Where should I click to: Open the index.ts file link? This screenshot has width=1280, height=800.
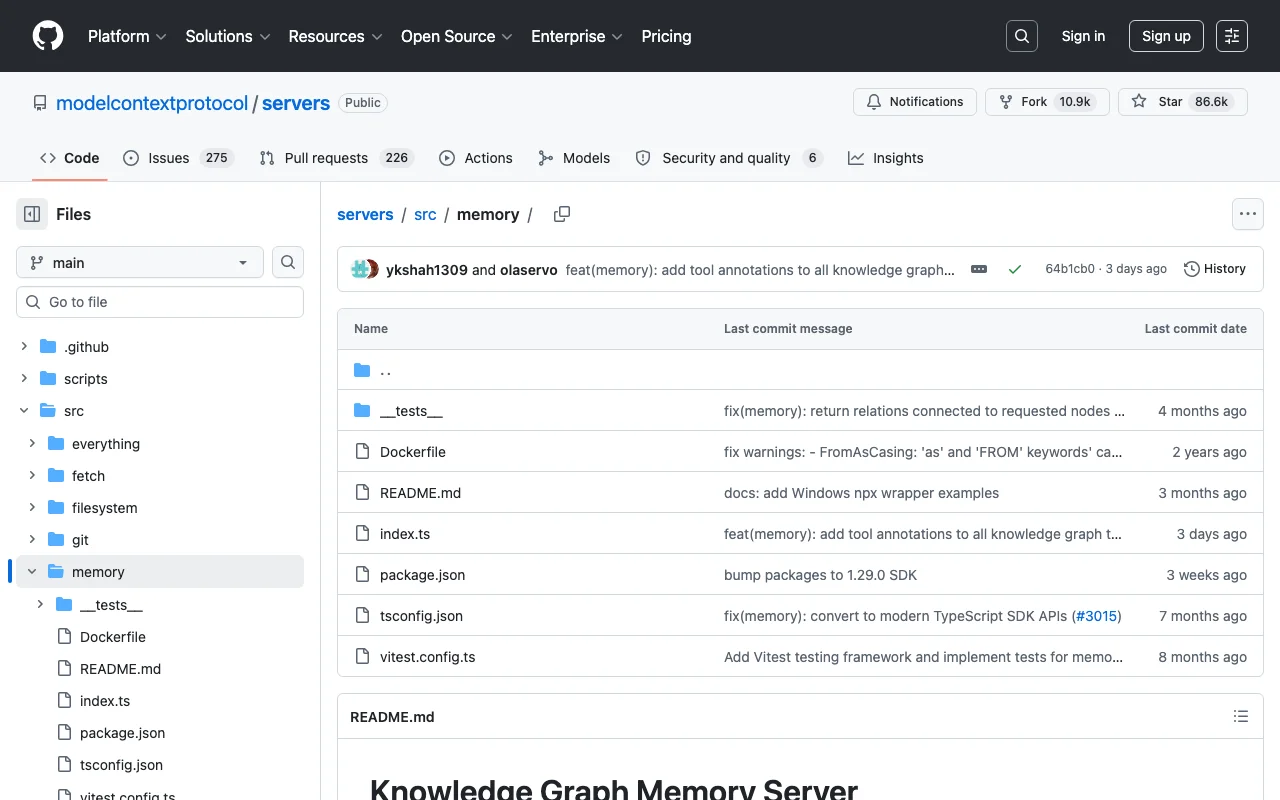tap(405, 534)
